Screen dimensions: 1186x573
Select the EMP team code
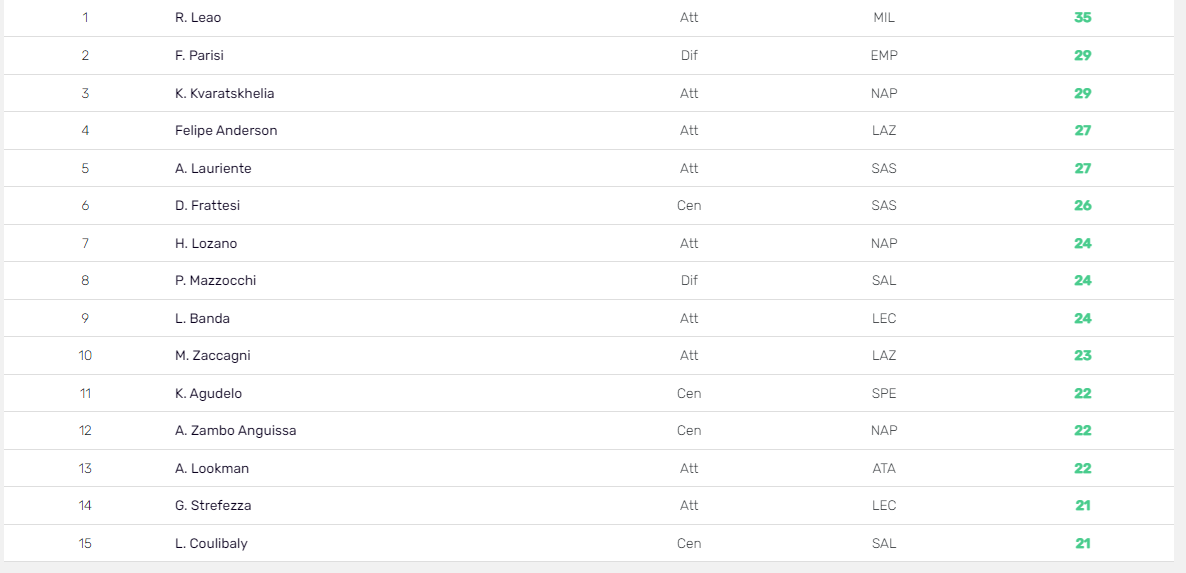(883, 55)
